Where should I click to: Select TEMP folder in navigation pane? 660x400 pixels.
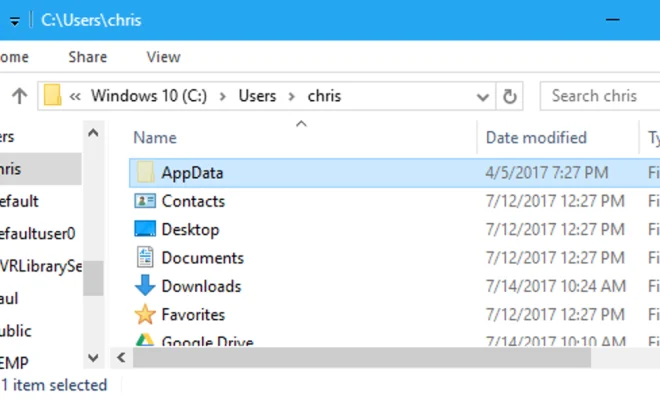tap(14, 363)
